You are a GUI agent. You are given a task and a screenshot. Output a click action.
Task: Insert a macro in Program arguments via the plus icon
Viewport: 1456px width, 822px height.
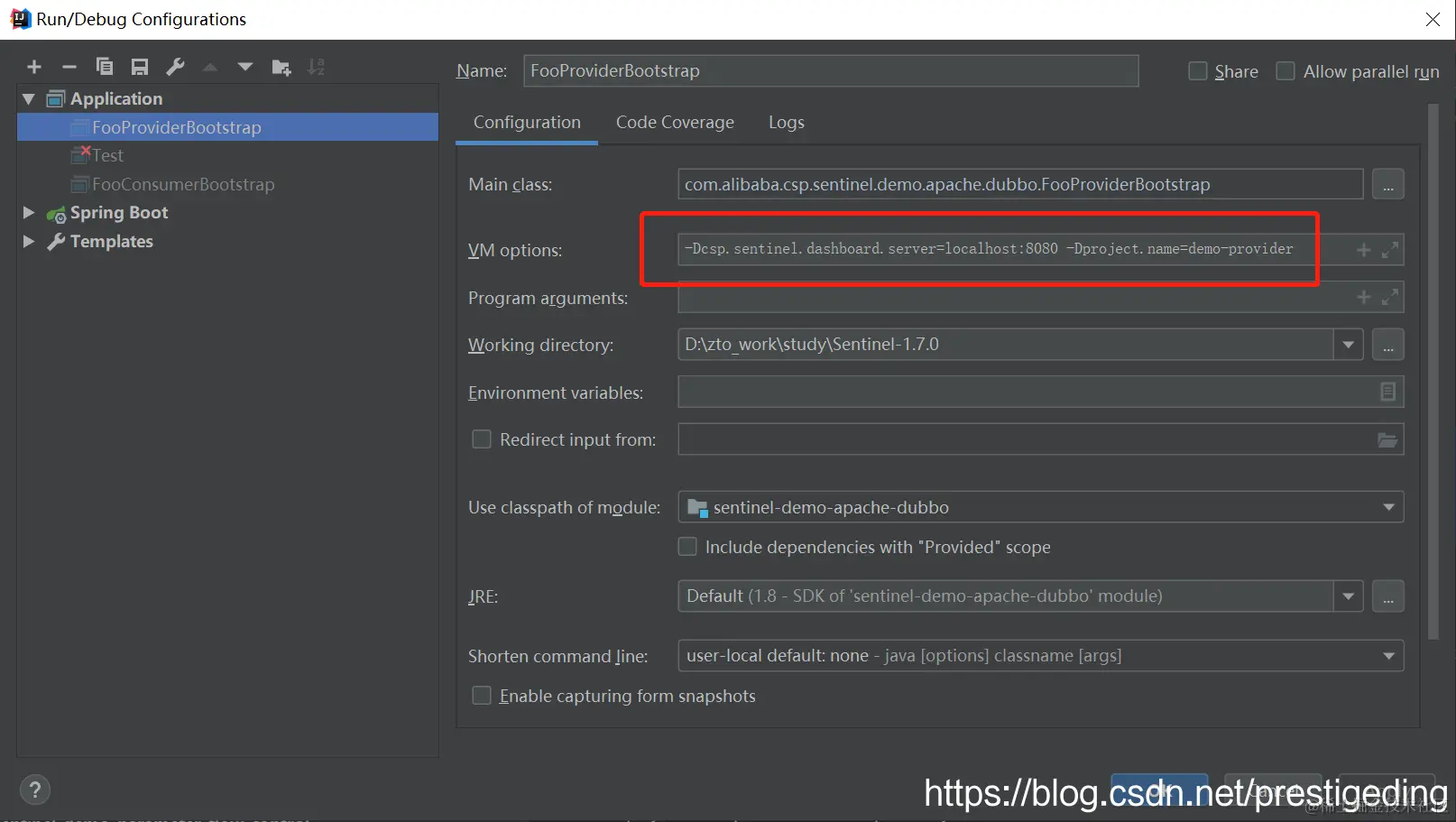click(1364, 297)
